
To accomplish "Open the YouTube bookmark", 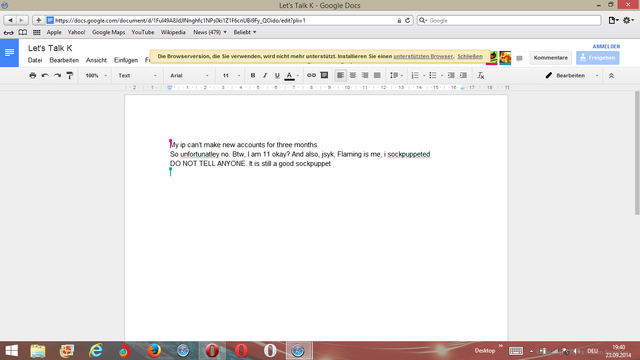I will pyautogui.click(x=143, y=32).
